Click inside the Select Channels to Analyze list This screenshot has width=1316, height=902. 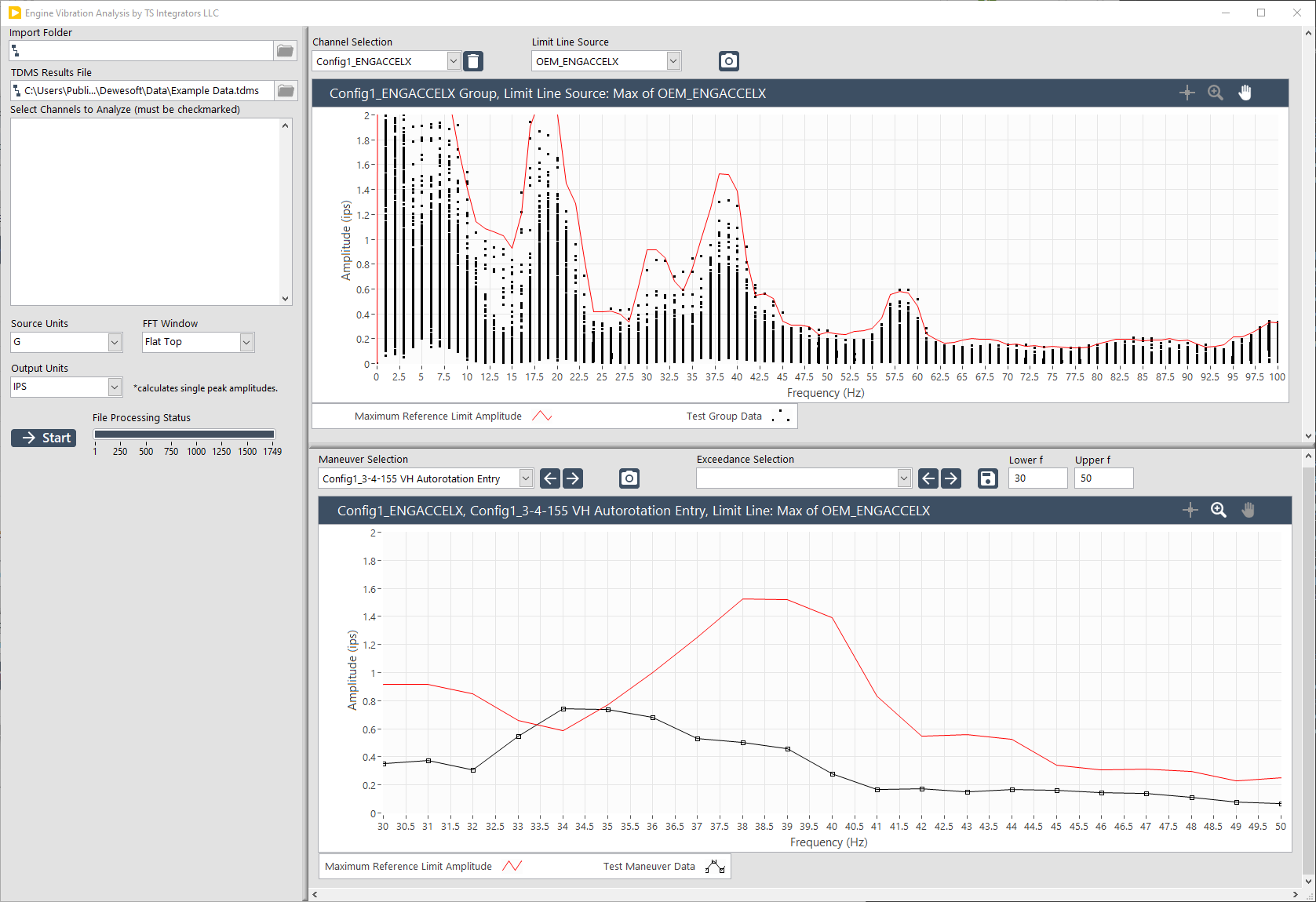(145, 212)
